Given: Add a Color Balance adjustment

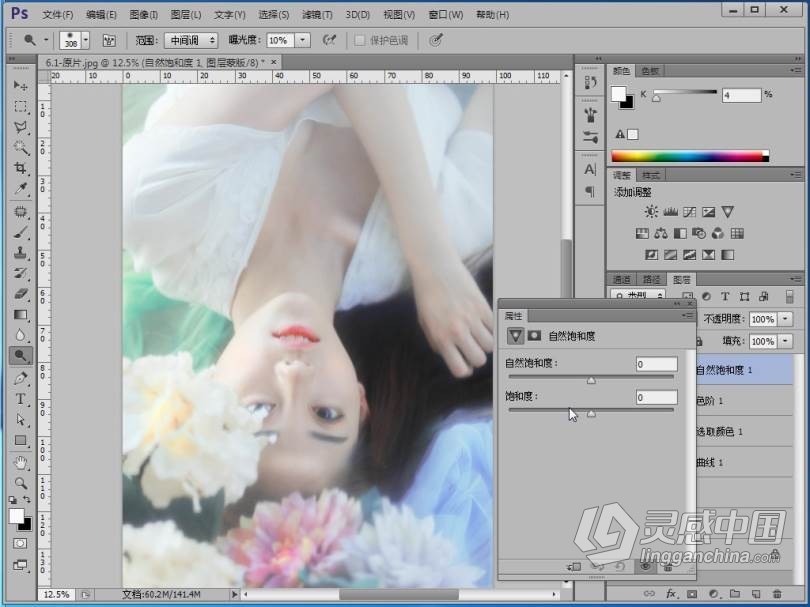Looking at the screenshot, I should pyautogui.click(x=661, y=234).
